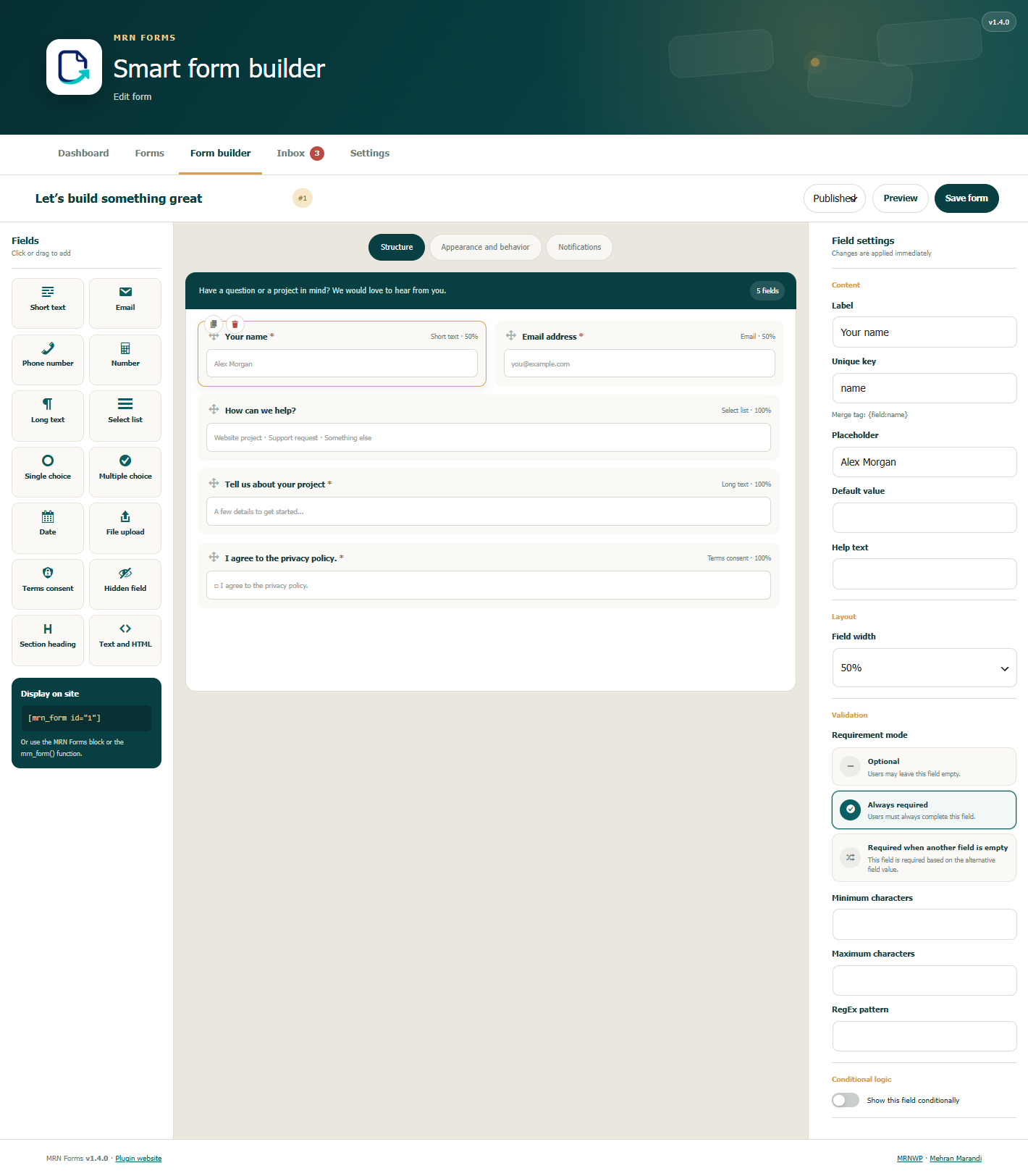
Task: Add a Terms consent field
Action: [48, 584]
